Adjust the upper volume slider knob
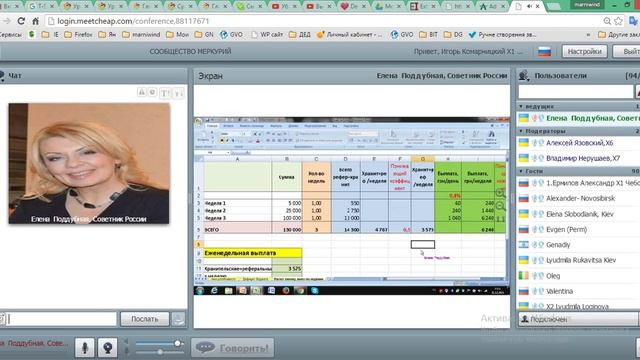Image resolution: width=640 pixels, height=360 pixels. pos(178,343)
